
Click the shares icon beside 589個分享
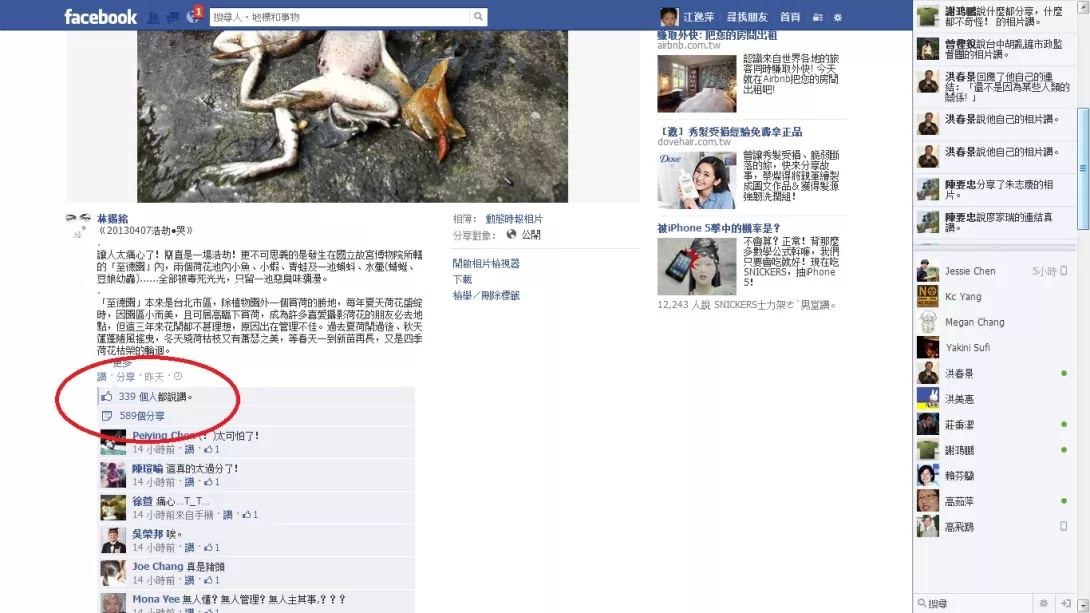tap(107, 416)
